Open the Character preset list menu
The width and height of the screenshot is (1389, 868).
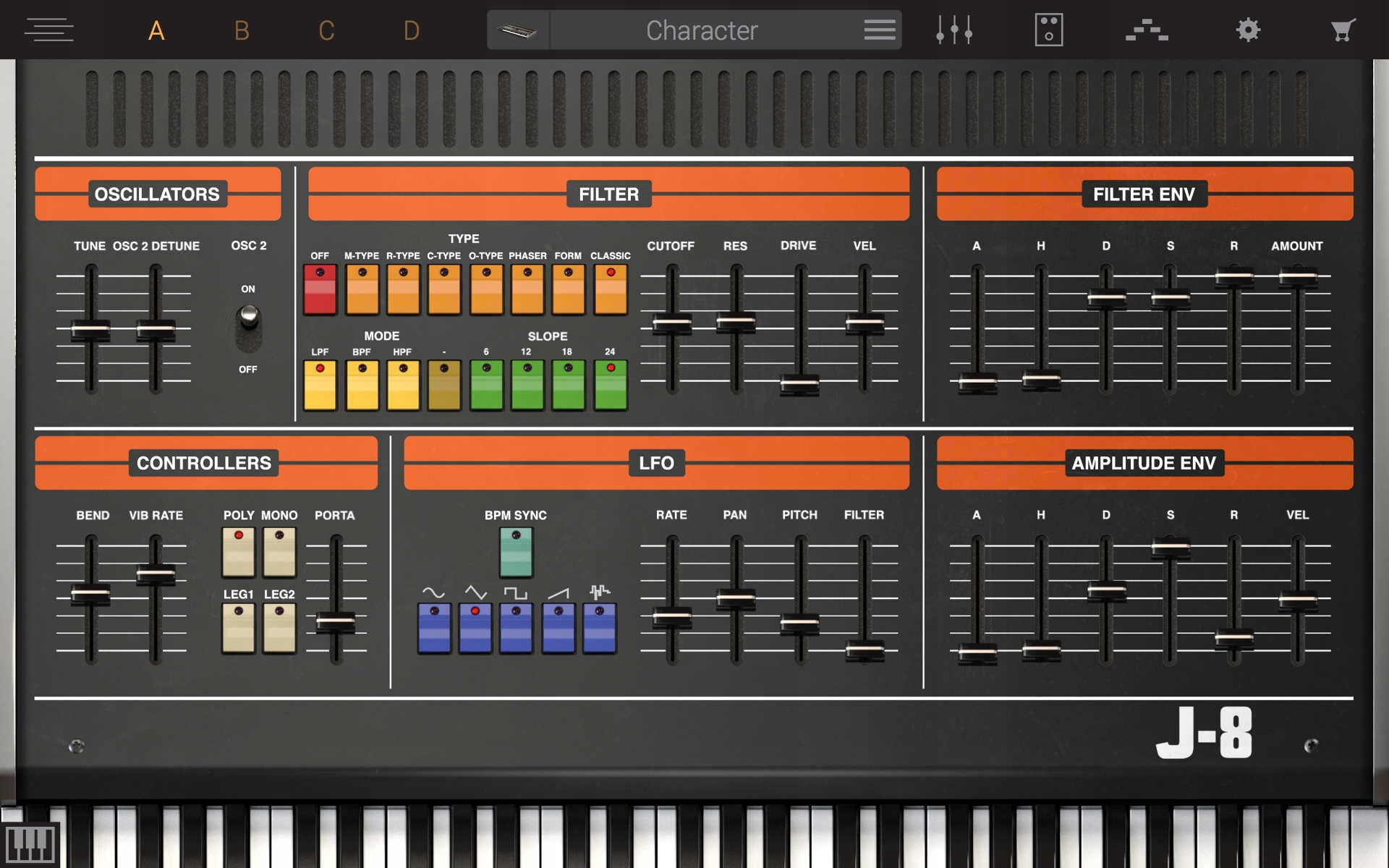point(879,30)
